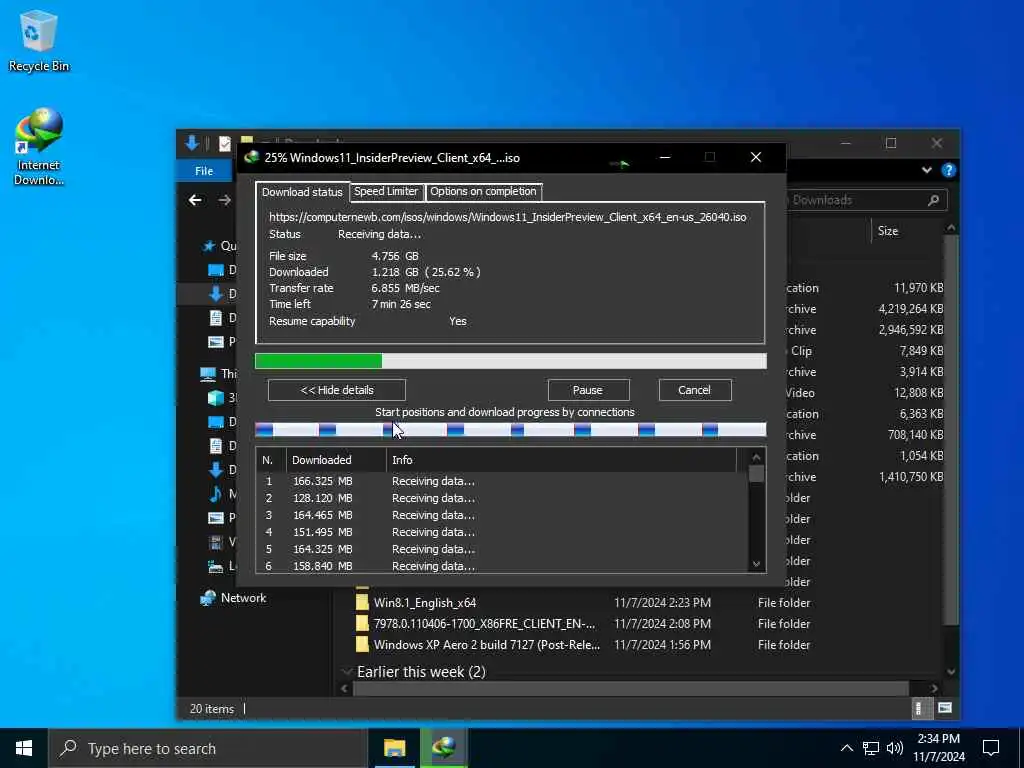Screen dimensions: 1024x768
Task: Click the Music note icon in navigation pane
Action: [216, 494]
